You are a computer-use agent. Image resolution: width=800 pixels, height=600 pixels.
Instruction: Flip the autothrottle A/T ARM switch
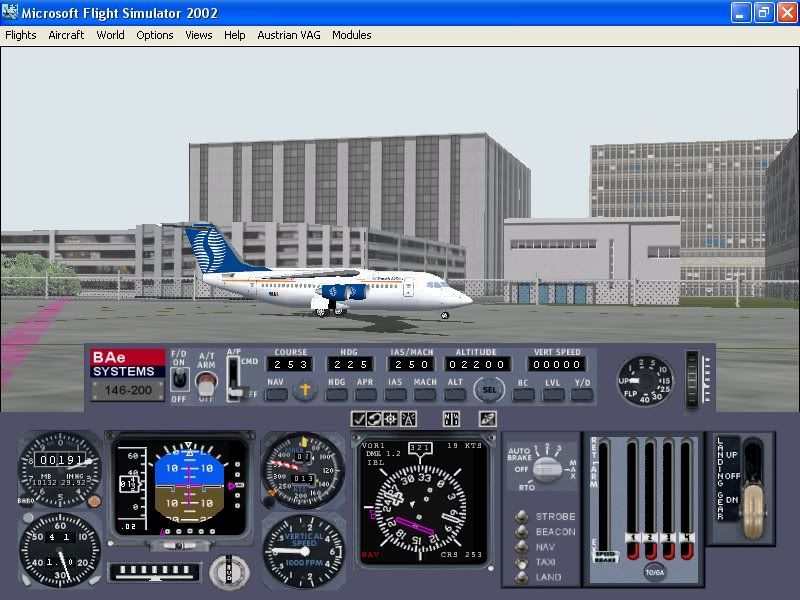coord(206,380)
